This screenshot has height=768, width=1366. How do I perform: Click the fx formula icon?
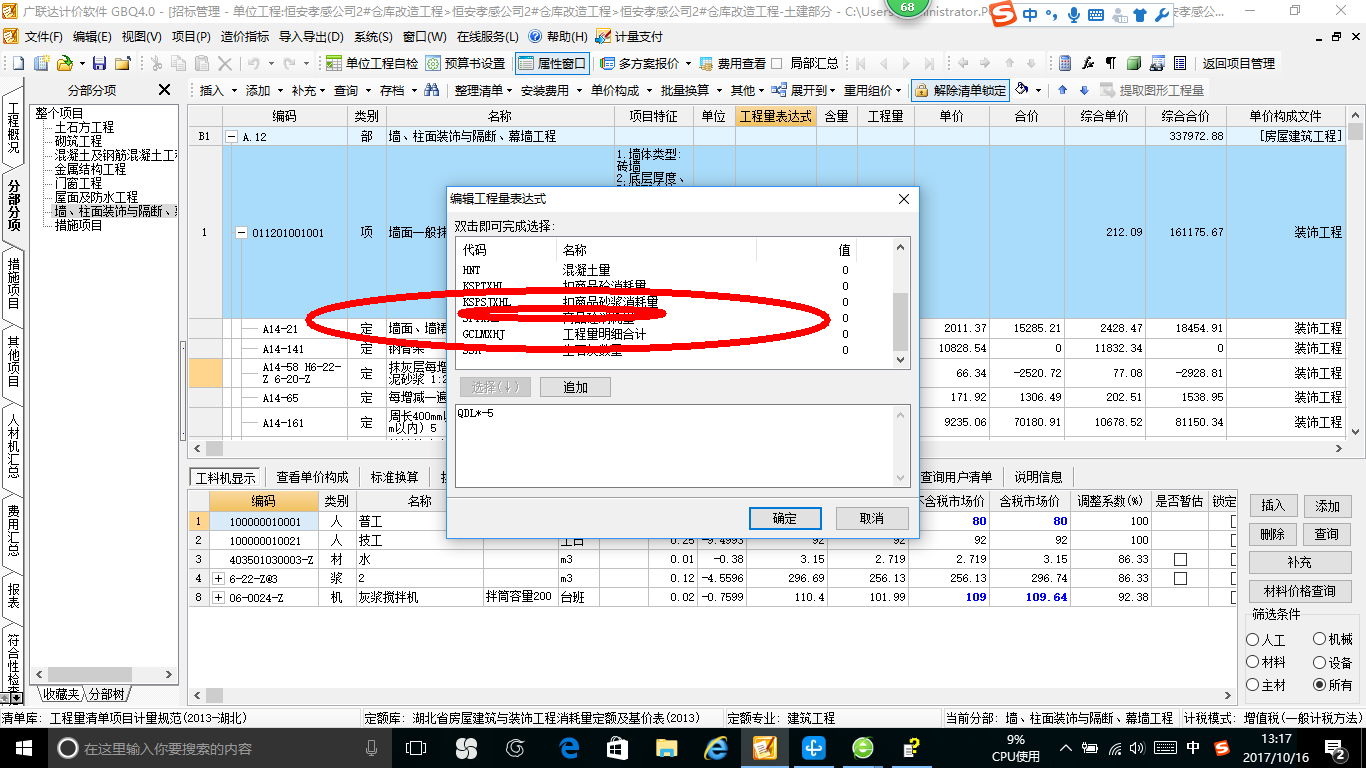(x=1088, y=63)
